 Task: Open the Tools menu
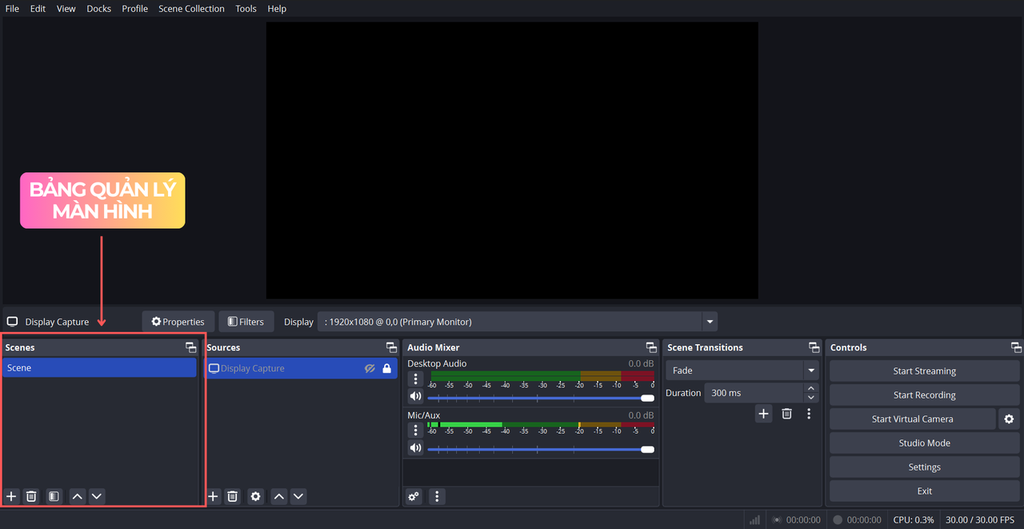point(246,8)
